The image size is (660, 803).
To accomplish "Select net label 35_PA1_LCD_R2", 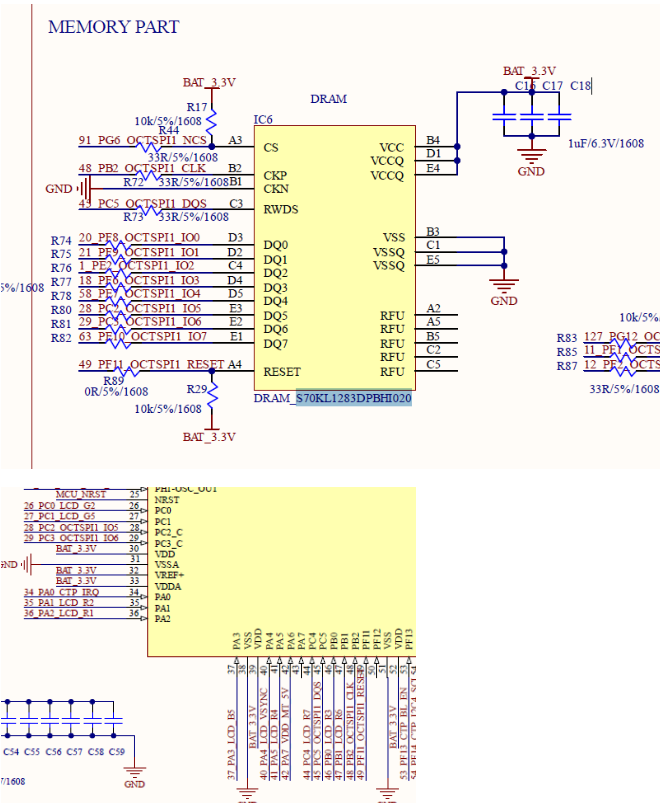I will click(59, 603).
